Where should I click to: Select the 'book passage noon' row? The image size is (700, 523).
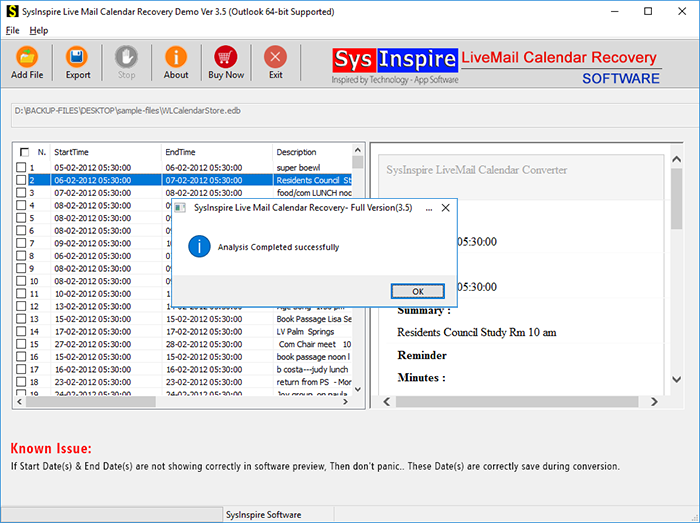click(183, 357)
